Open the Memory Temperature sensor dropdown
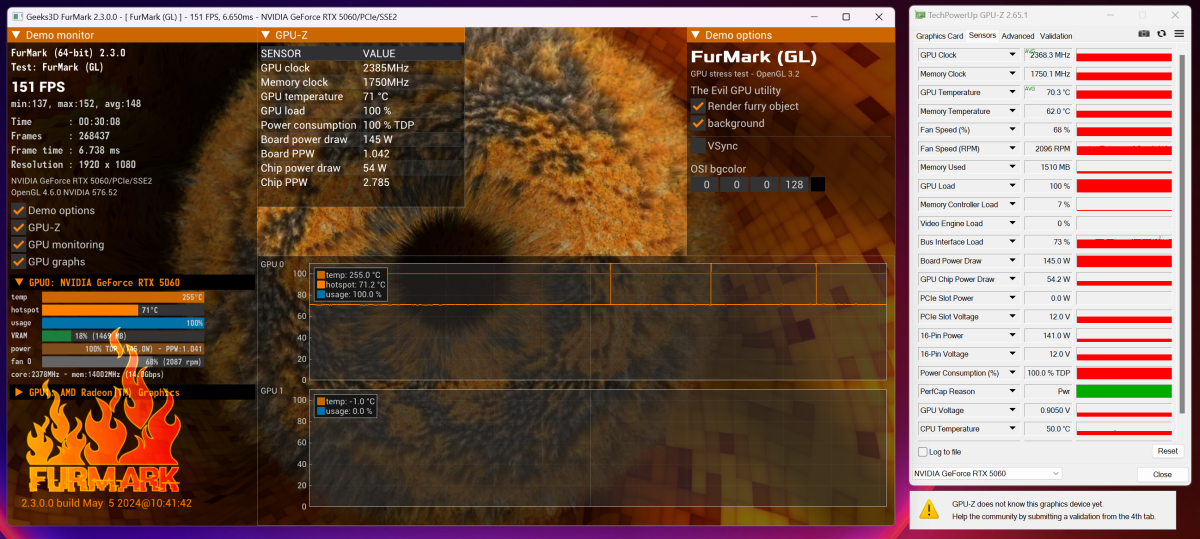 pyautogui.click(x=1012, y=112)
